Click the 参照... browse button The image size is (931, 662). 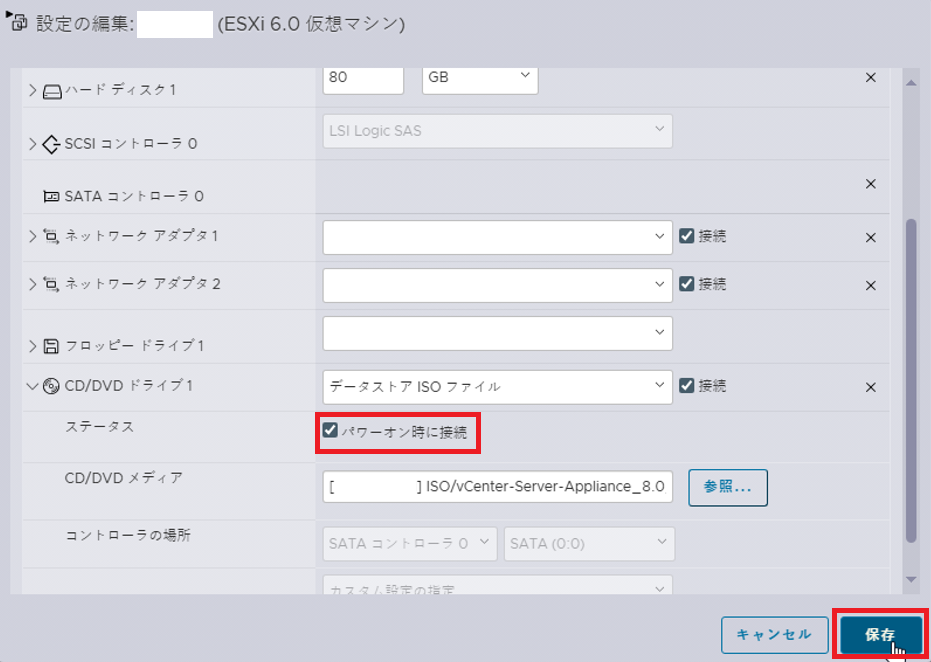pos(728,487)
